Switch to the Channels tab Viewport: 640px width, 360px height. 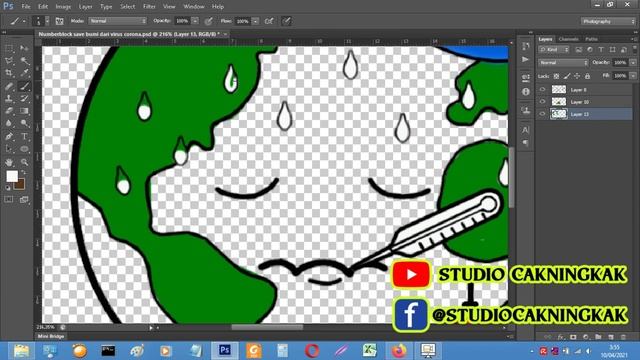pyautogui.click(x=569, y=39)
